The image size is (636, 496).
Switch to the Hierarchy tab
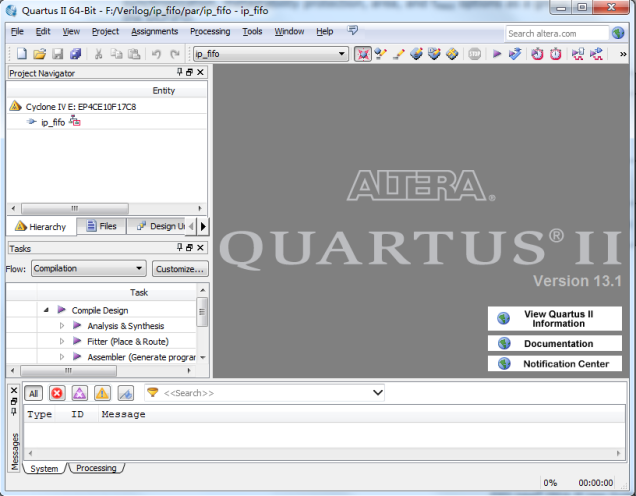pos(41,226)
